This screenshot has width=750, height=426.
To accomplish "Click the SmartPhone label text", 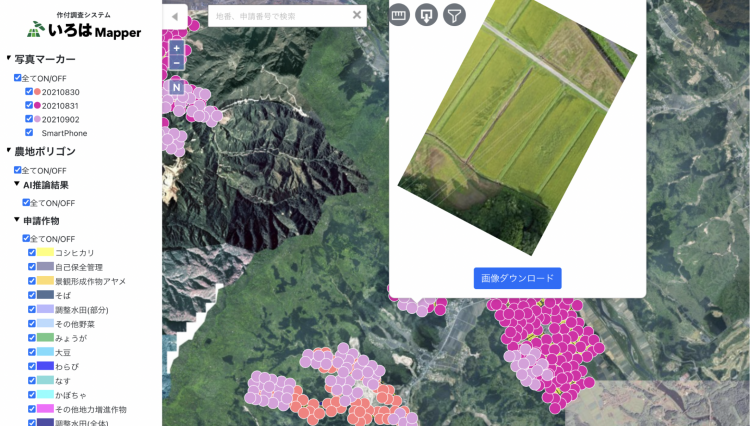I will [x=64, y=133].
